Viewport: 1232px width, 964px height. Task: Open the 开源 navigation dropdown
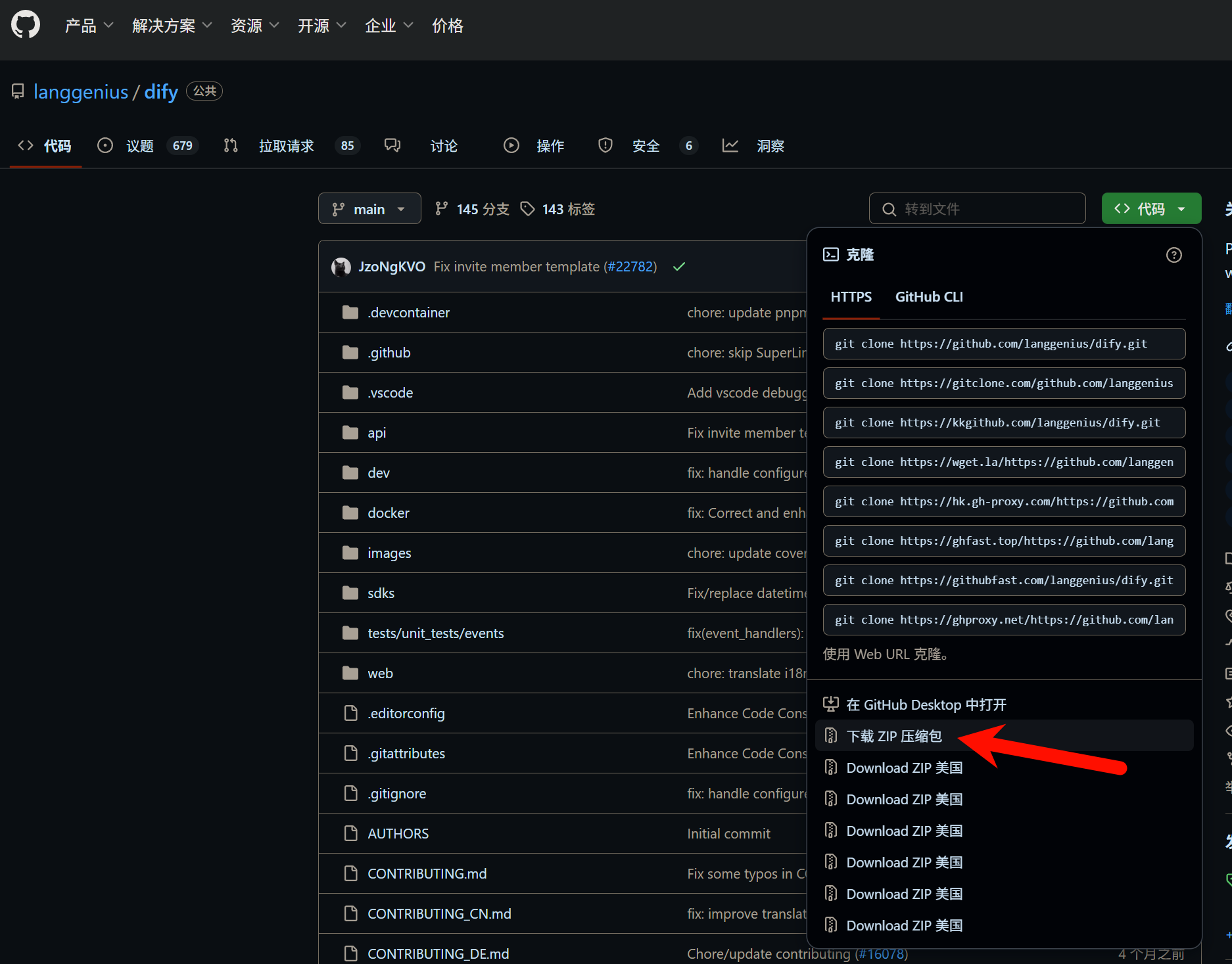(321, 26)
